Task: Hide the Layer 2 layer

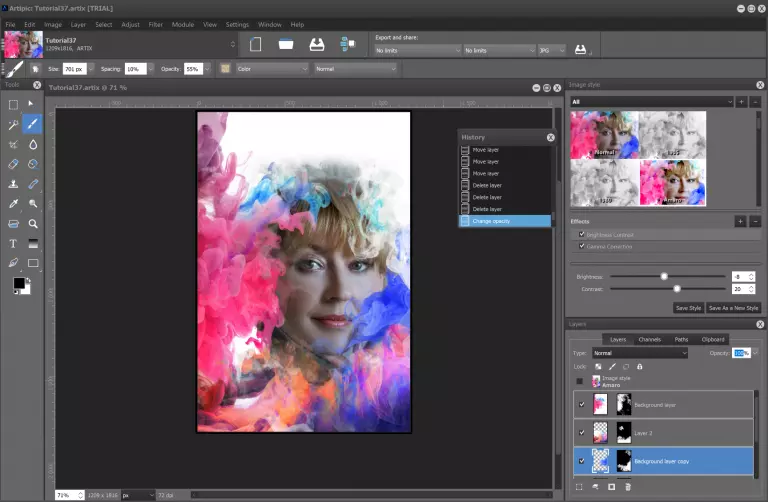Action: click(579, 432)
